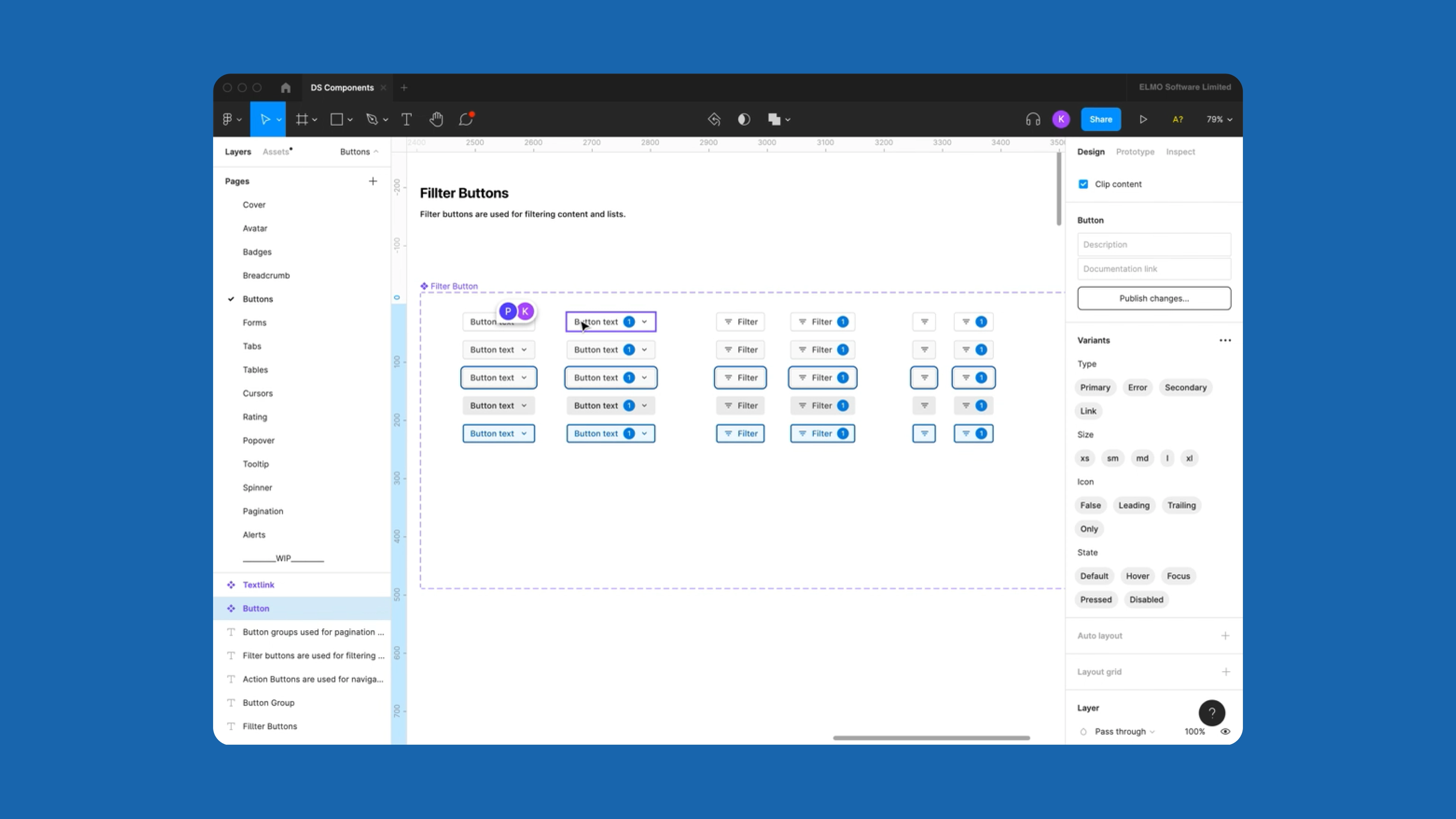Select the Hand tool
This screenshot has width=1456, height=819.
(436, 119)
